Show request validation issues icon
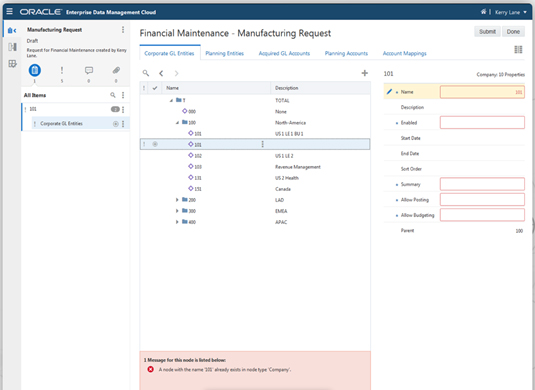The image size is (535, 390). pyautogui.click(x=62, y=70)
